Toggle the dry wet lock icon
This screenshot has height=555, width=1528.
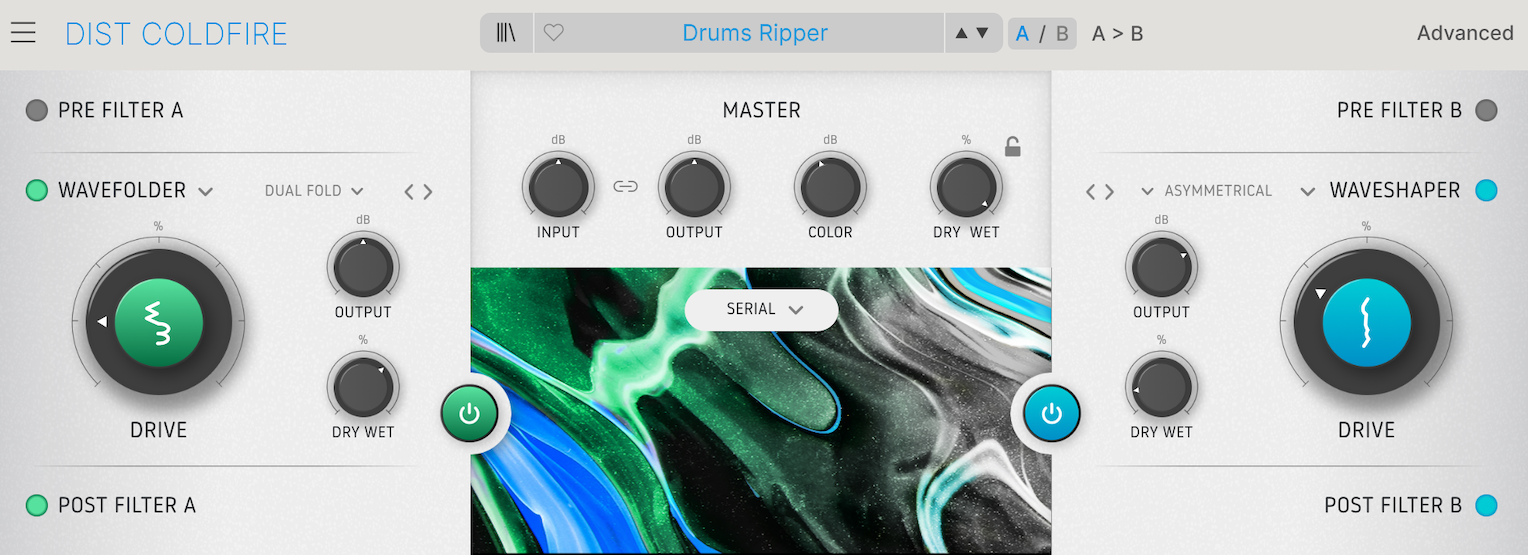(1013, 147)
